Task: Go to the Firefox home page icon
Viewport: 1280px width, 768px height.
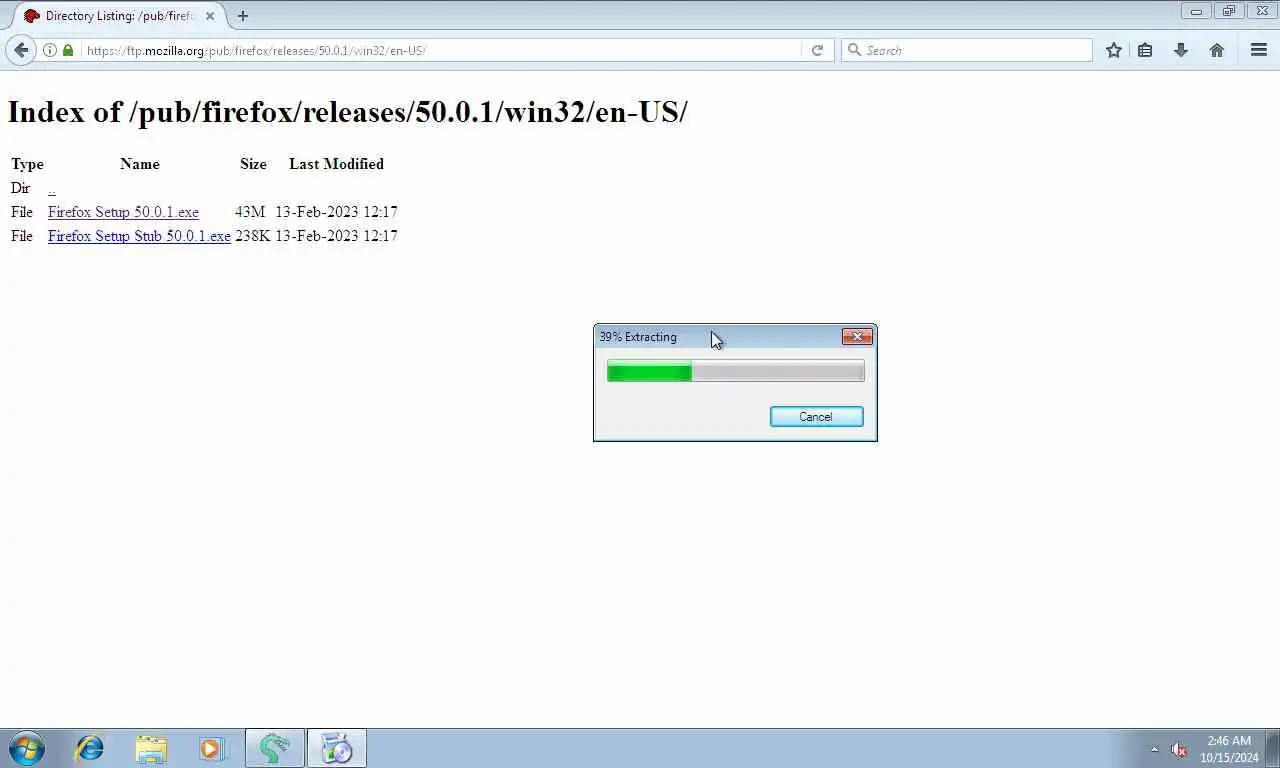Action: (1217, 50)
